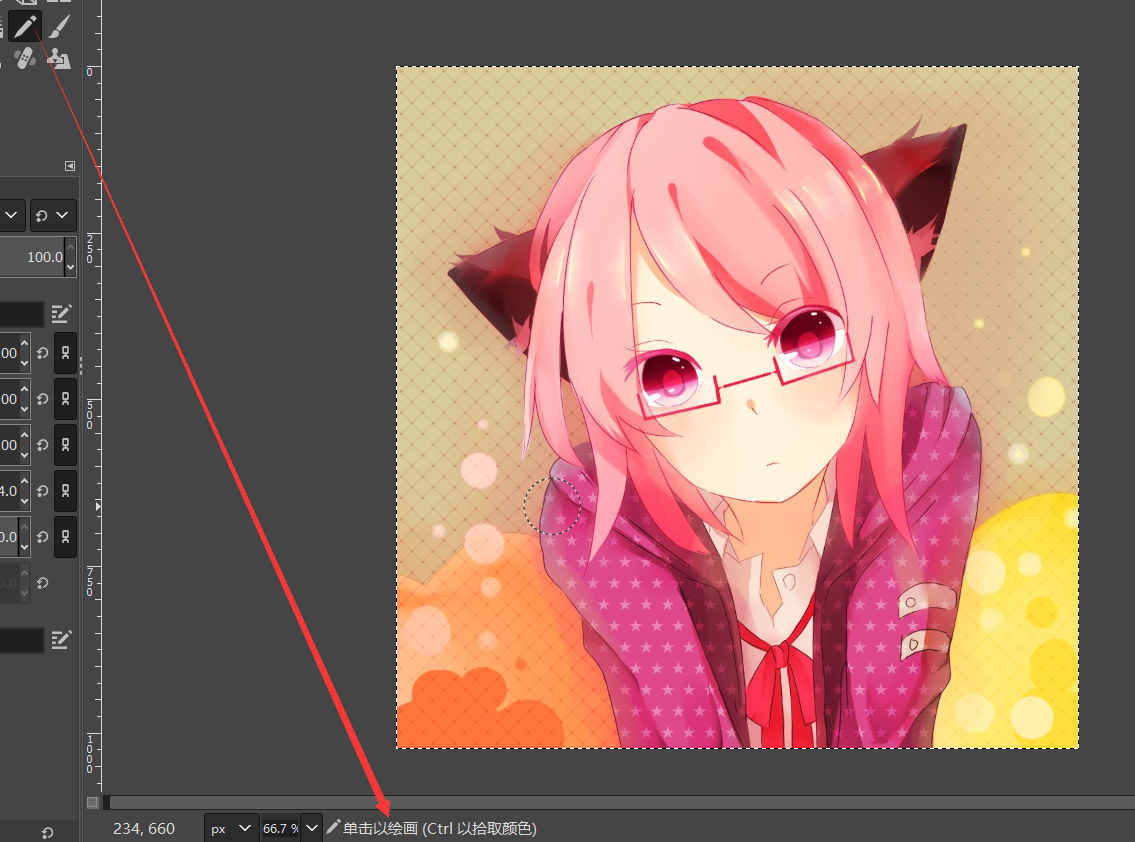Click the vertical ruler at the 500 mark
1135x842 pixels.
coord(91,413)
